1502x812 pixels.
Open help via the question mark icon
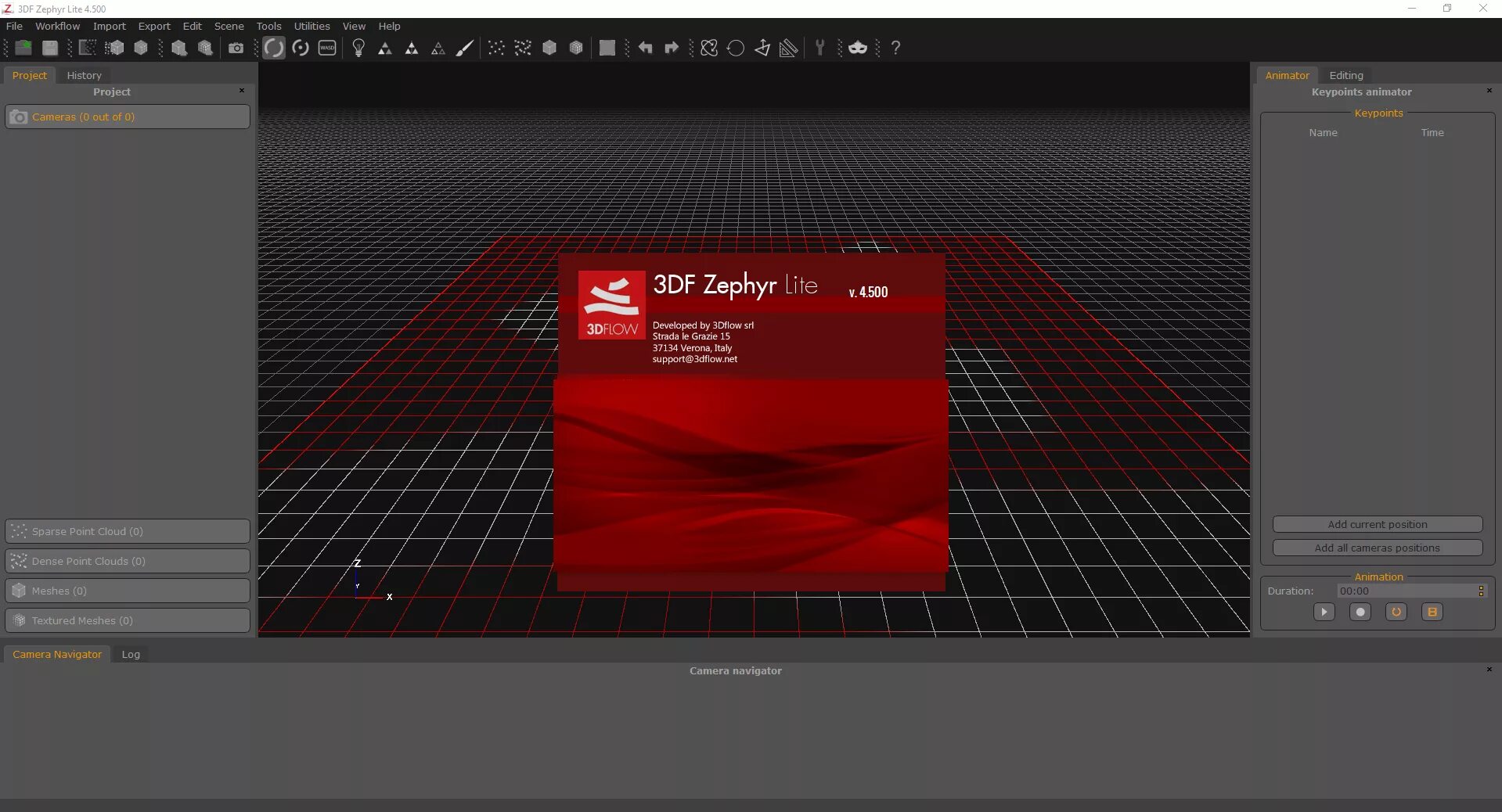click(x=895, y=48)
